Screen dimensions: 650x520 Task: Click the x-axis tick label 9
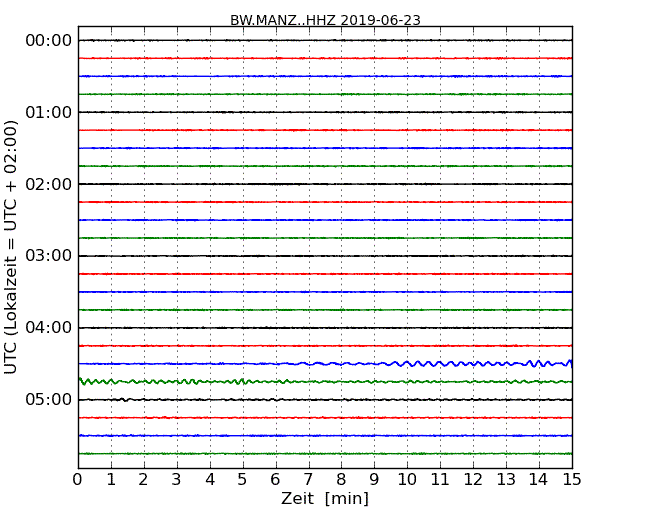point(374,480)
